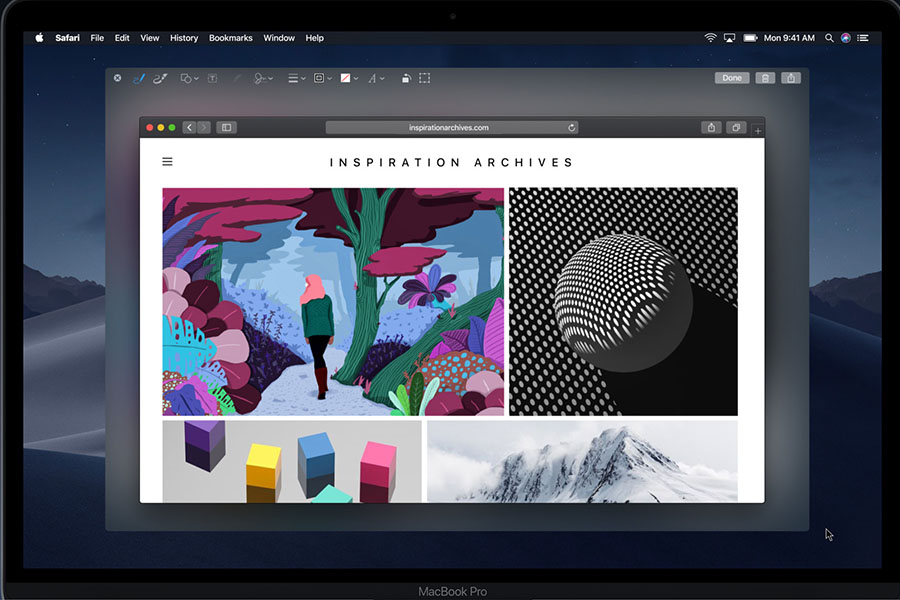Image resolution: width=900 pixels, height=600 pixels.
Task: Minimize Safari window with yellow button
Action: [x=161, y=127]
